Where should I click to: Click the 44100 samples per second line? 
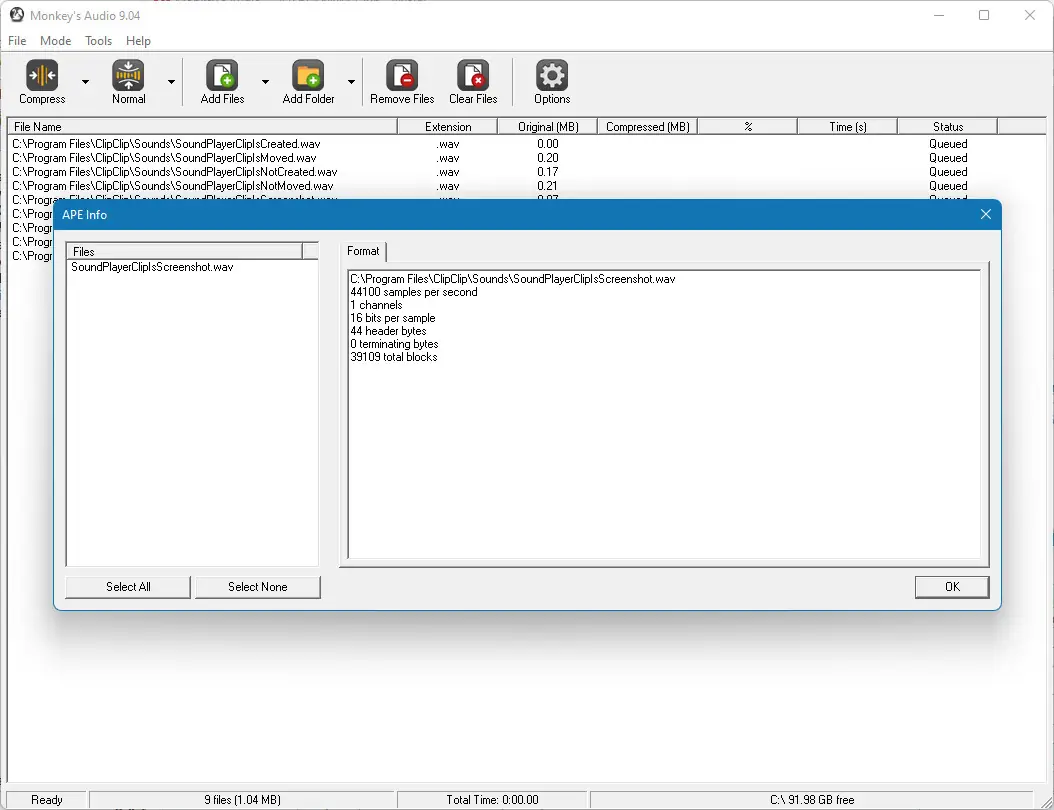tap(414, 292)
